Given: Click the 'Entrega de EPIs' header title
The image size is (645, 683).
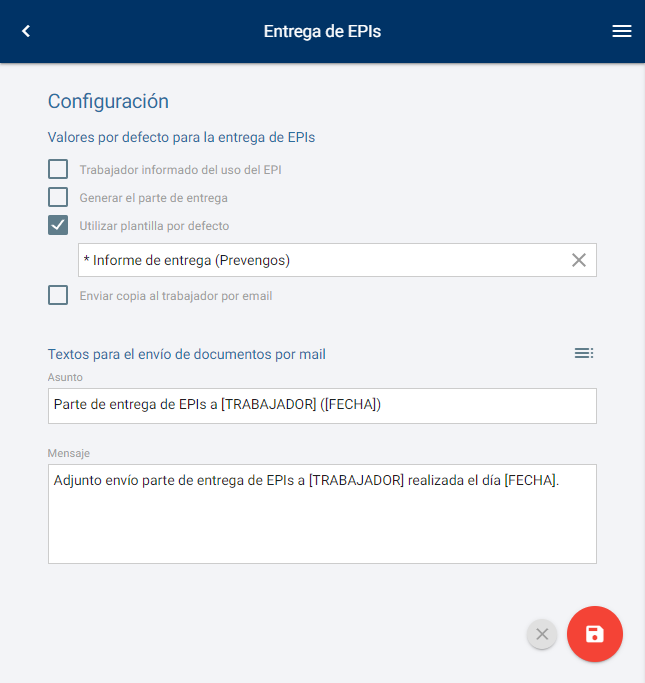Looking at the screenshot, I should coord(322,31).
